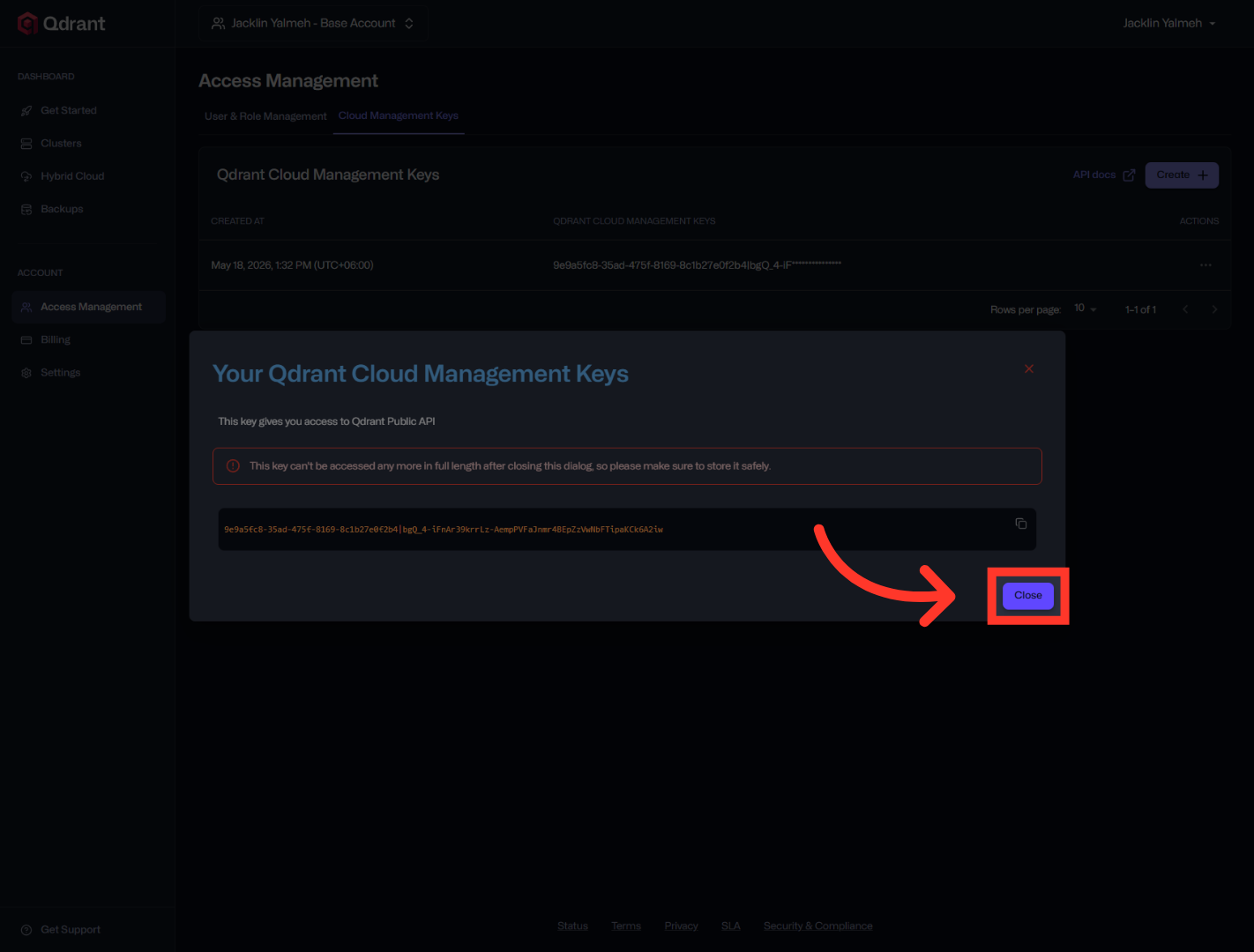Click the Get Support link
The image size is (1254, 952).
tap(61, 930)
